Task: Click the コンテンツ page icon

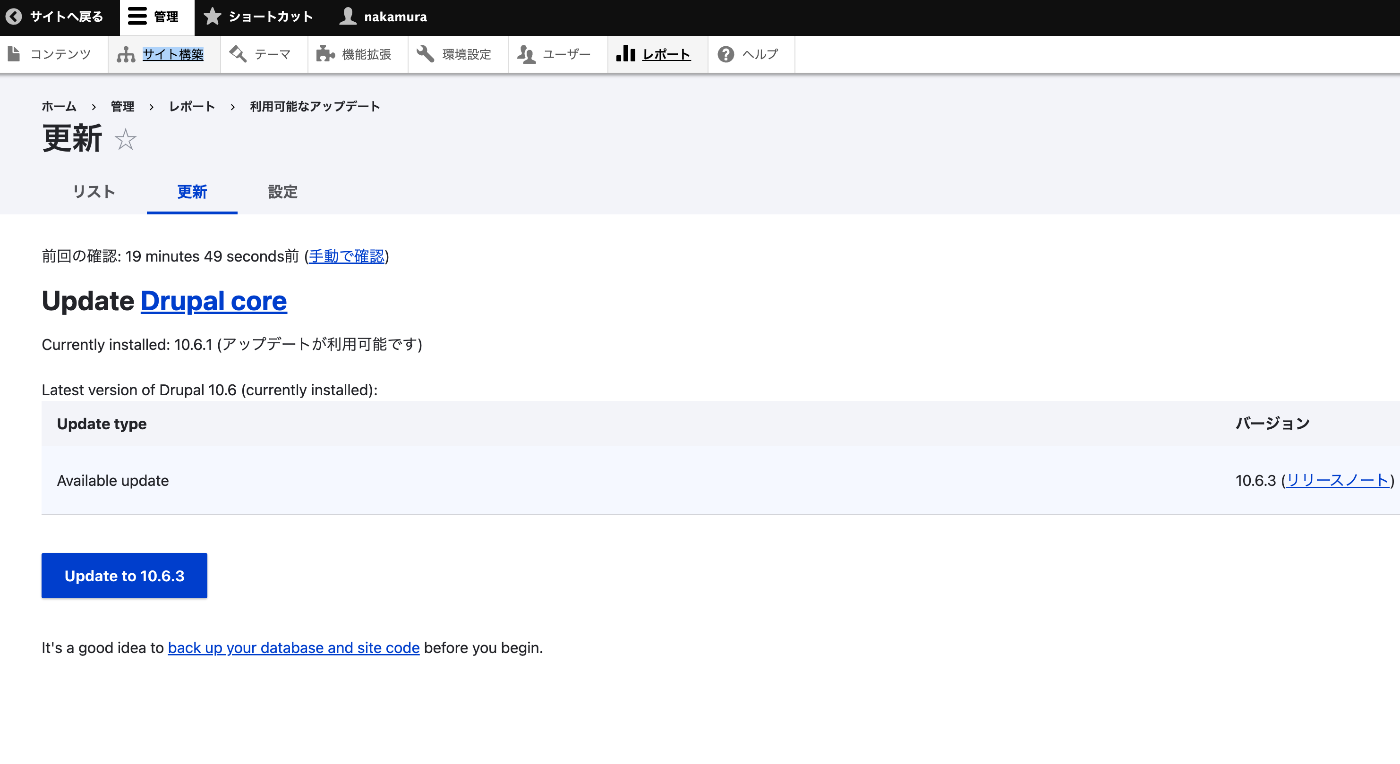Action: point(14,54)
